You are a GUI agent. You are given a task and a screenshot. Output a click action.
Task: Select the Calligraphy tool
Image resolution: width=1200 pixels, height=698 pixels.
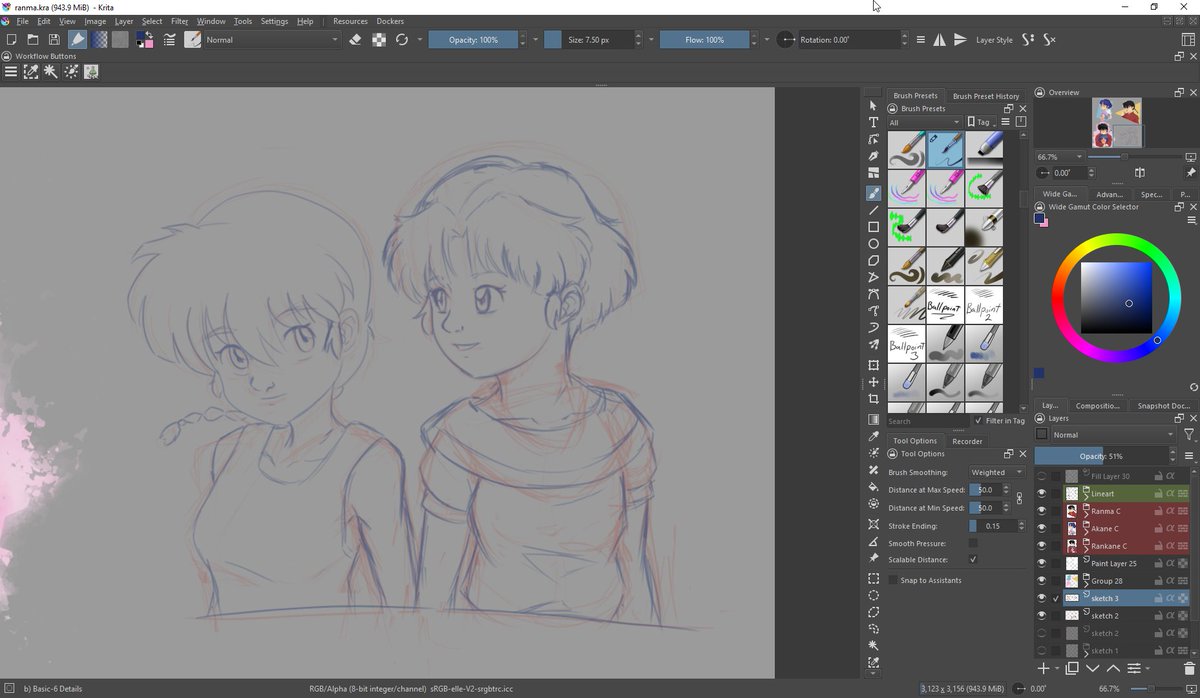(x=873, y=156)
